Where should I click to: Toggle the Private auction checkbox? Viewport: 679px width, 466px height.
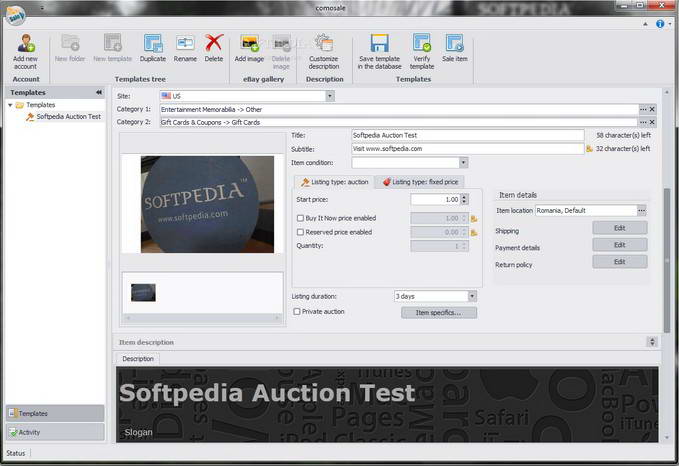point(297,311)
